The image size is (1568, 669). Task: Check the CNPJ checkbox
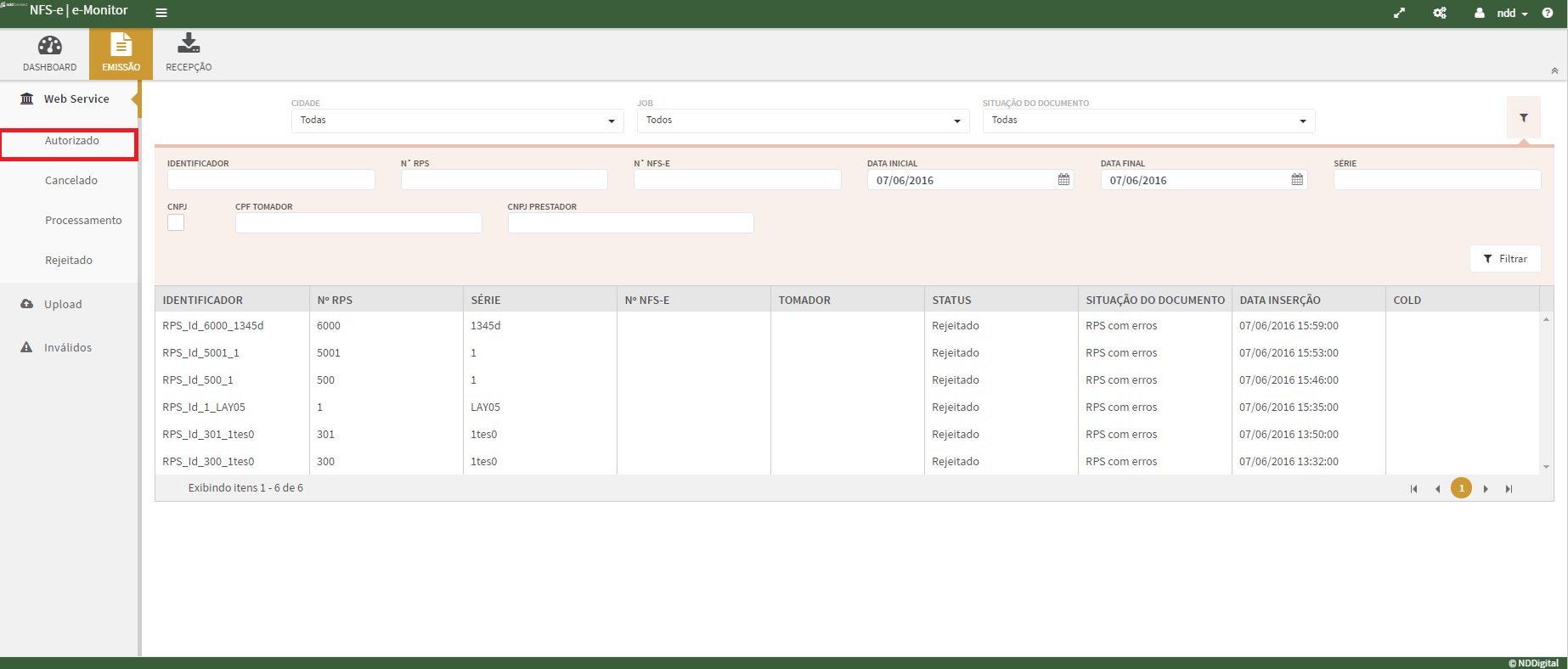[176, 222]
